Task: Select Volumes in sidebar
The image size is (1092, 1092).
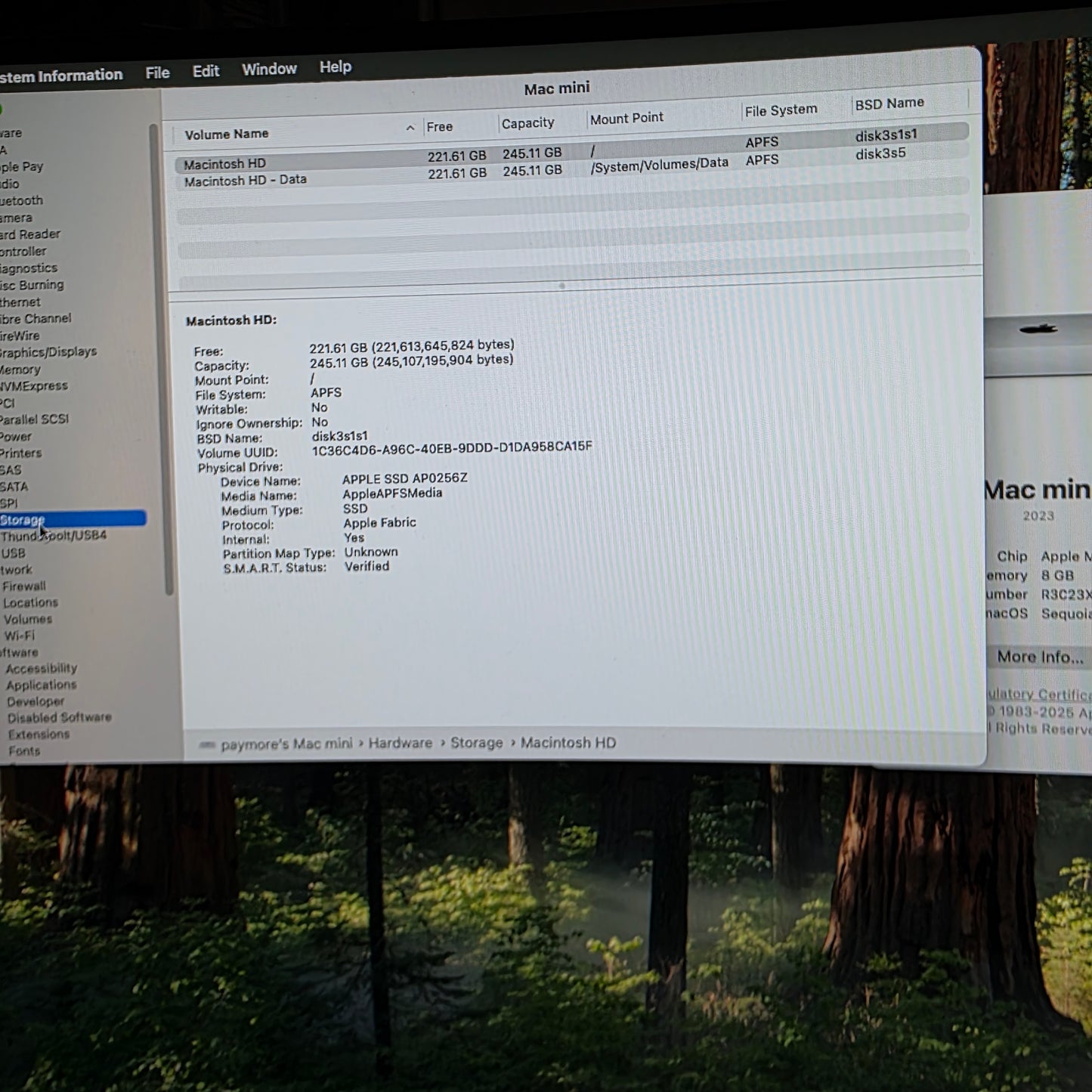Action: [28, 619]
